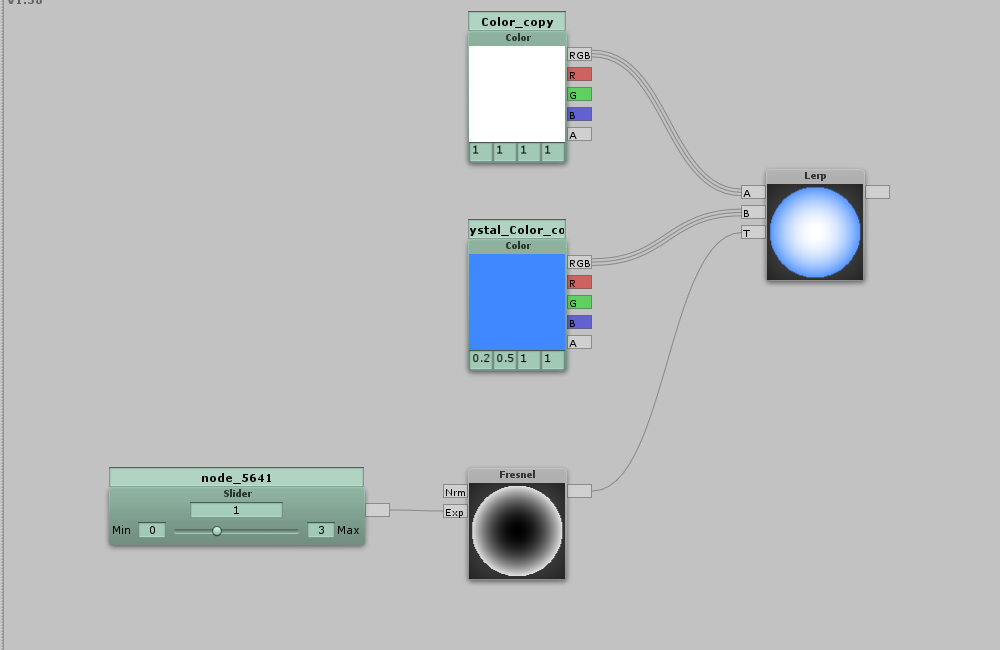Viewport: 1000px width, 650px height.
Task: Select the Color header of Color_copy node
Action: pyautogui.click(x=517, y=38)
